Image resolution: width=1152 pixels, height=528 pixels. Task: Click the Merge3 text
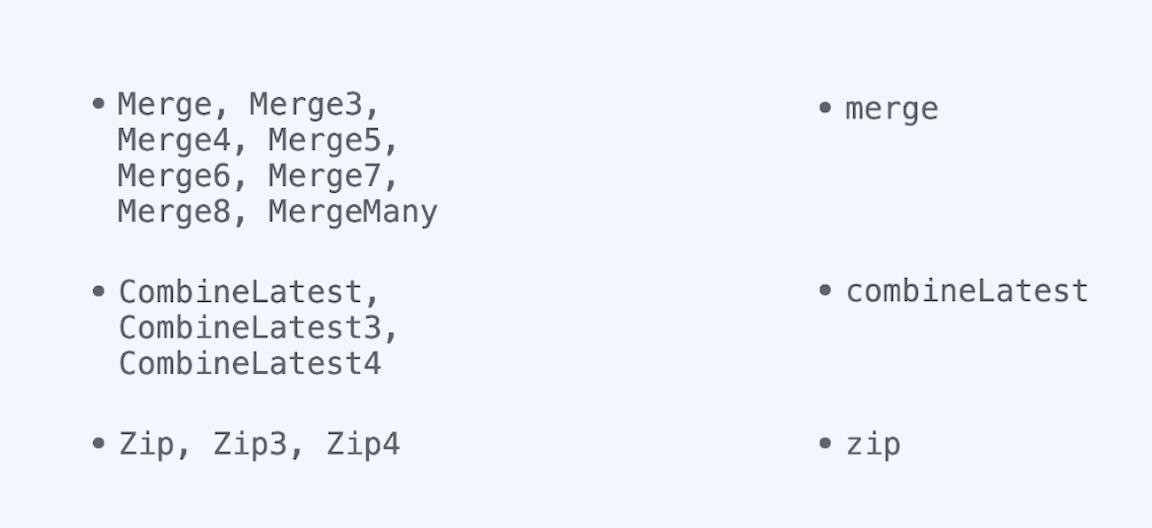pyautogui.click(x=306, y=105)
